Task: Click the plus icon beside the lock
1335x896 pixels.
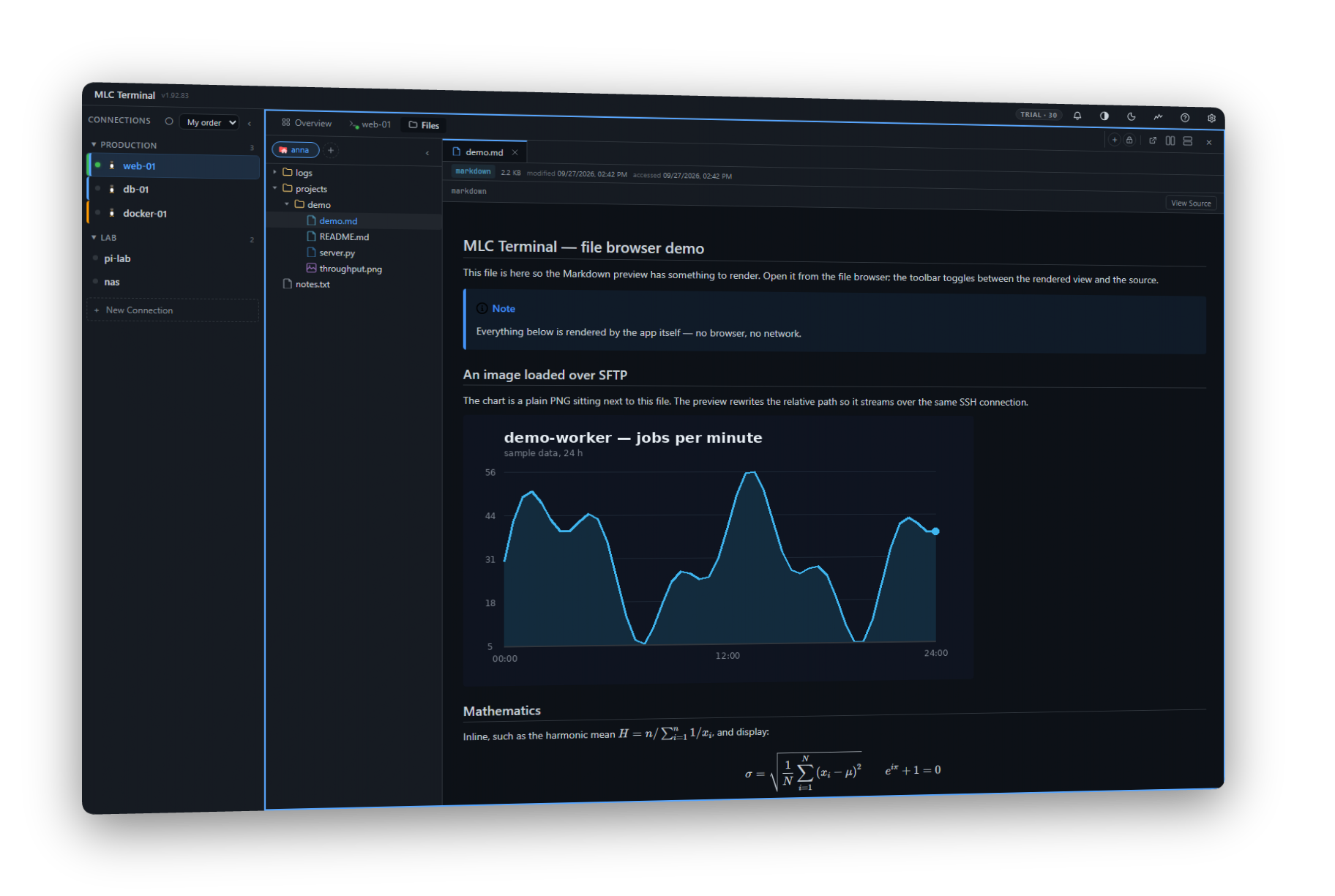Action: tap(1115, 140)
